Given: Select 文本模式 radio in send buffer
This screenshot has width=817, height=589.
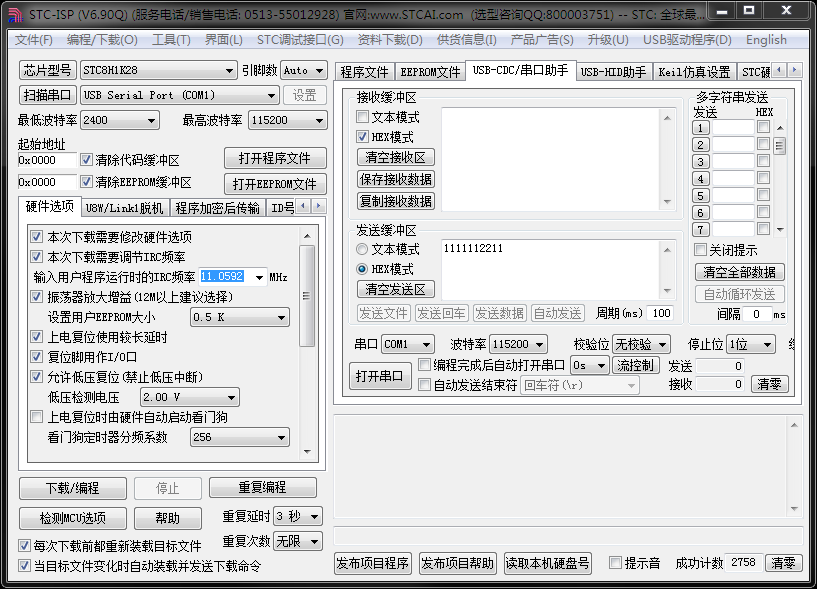Looking at the screenshot, I should (362, 249).
